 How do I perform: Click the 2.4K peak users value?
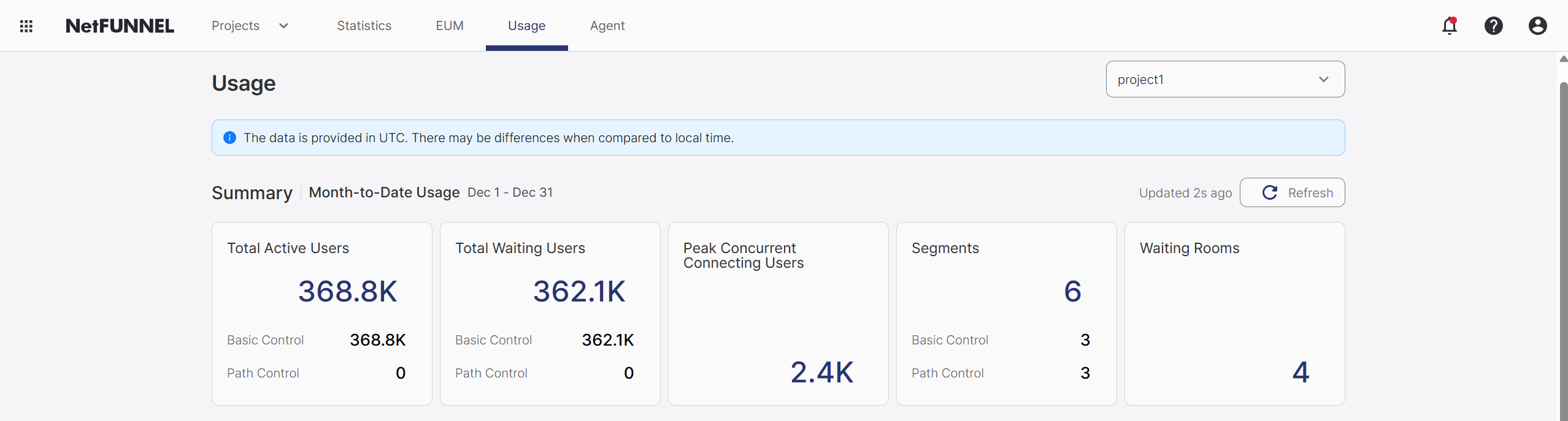tap(822, 372)
